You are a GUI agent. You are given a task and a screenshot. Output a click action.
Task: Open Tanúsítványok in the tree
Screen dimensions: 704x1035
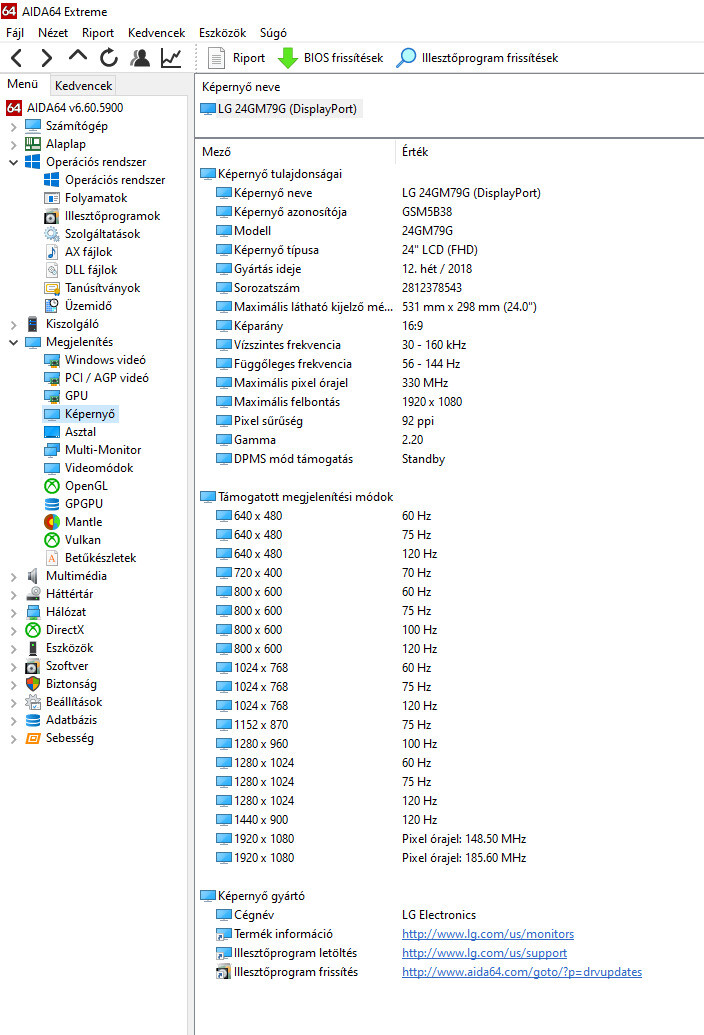tap(92, 288)
